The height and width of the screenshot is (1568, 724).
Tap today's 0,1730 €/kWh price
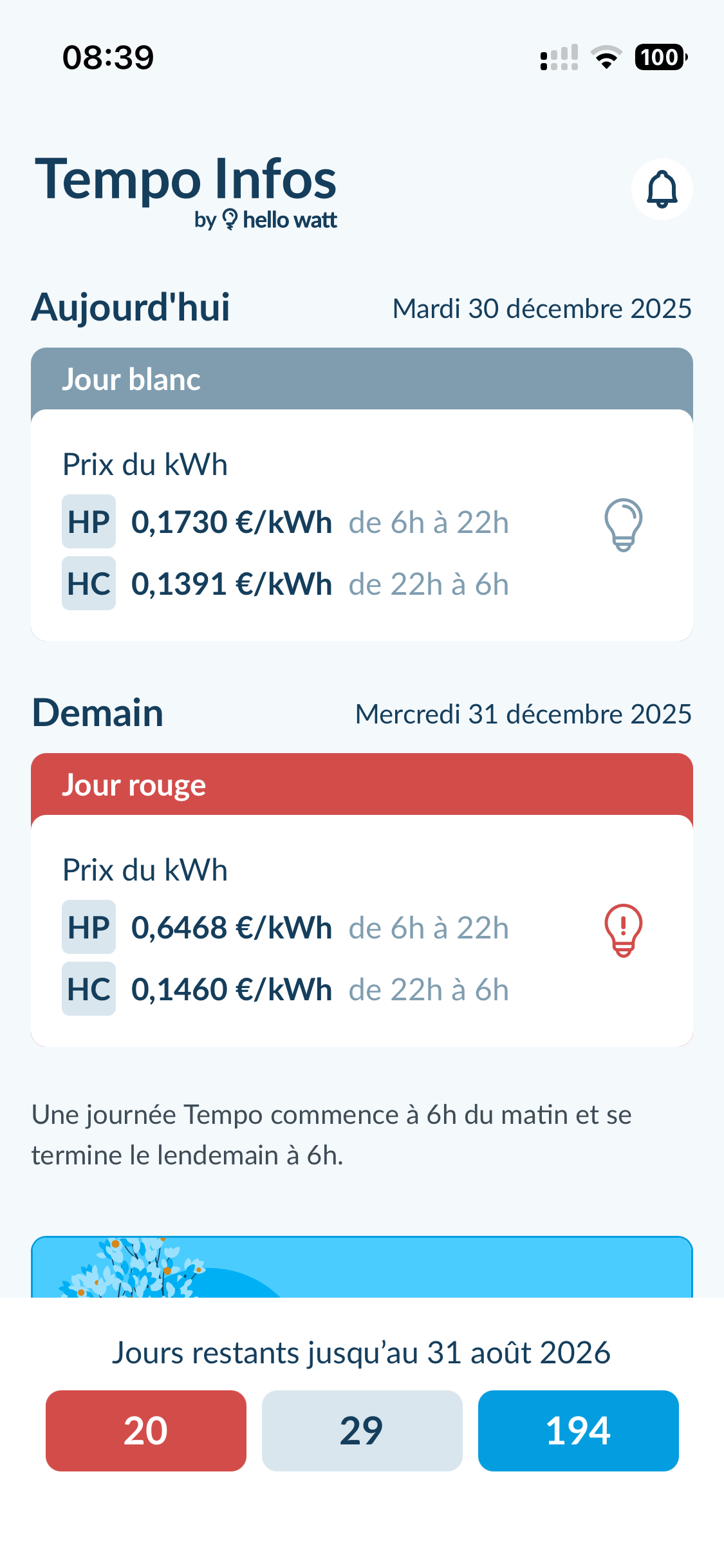[x=232, y=522]
